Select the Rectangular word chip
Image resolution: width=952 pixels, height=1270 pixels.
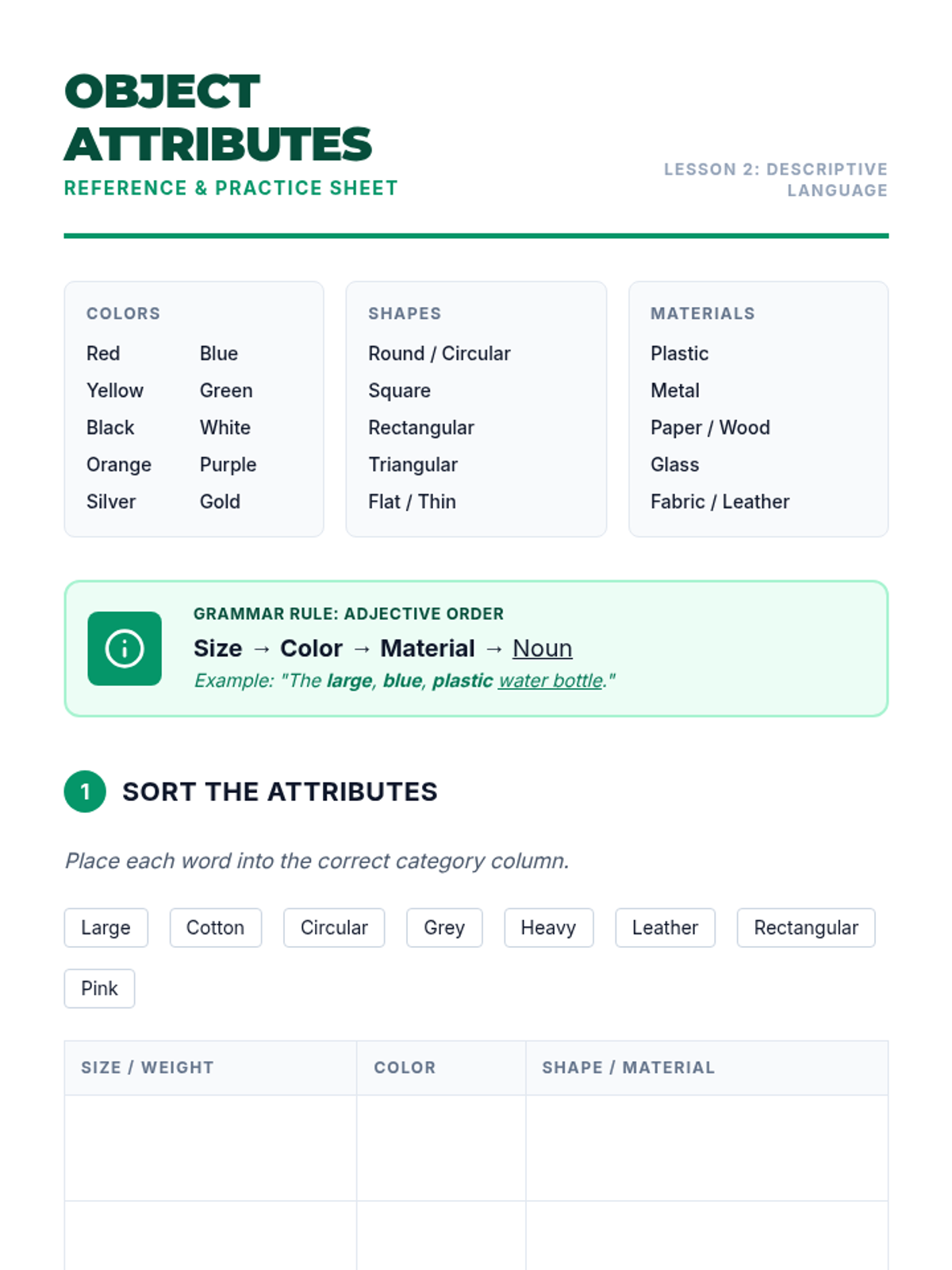pos(805,927)
